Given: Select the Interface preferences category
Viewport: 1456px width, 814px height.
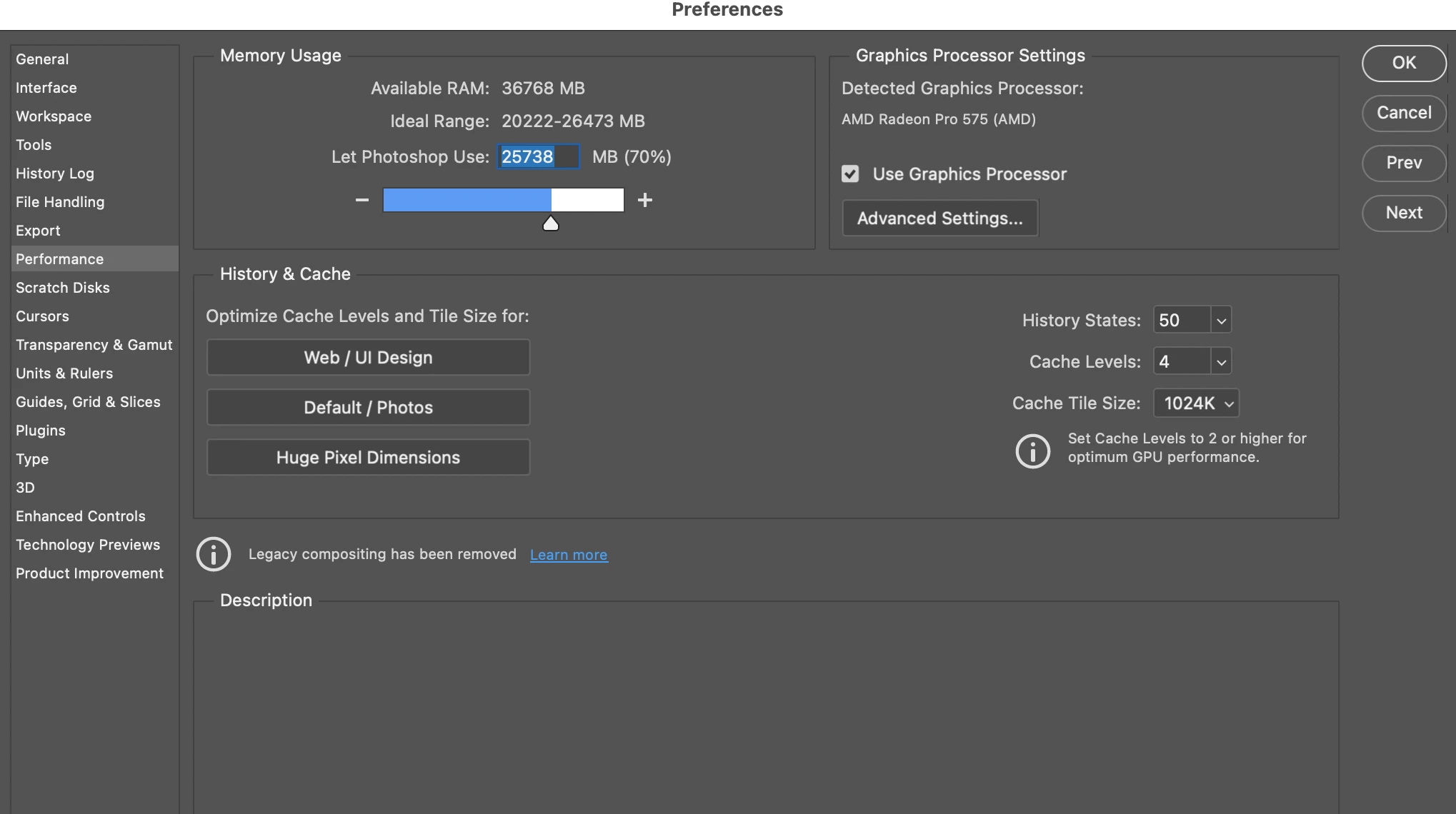Looking at the screenshot, I should coord(46,88).
